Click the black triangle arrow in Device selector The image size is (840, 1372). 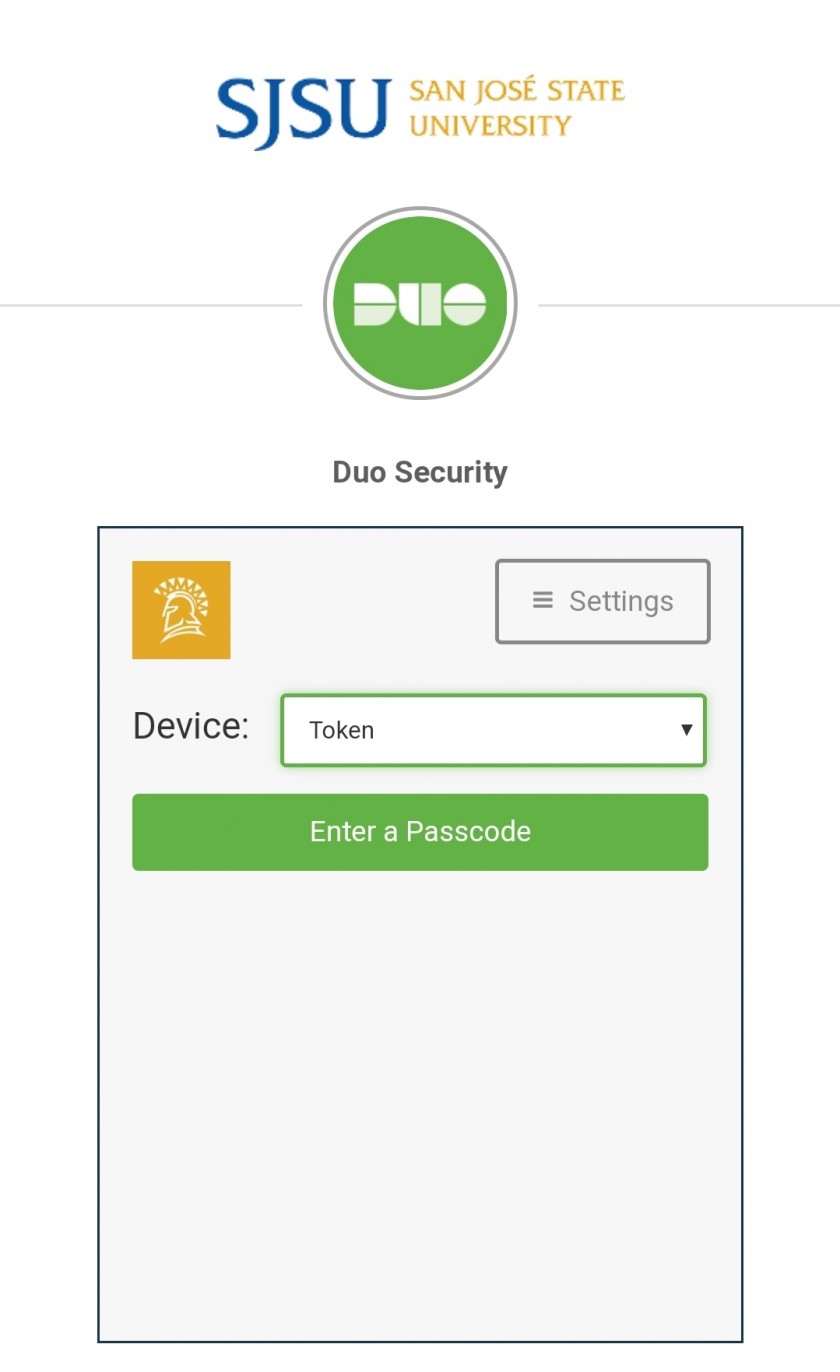687,730
